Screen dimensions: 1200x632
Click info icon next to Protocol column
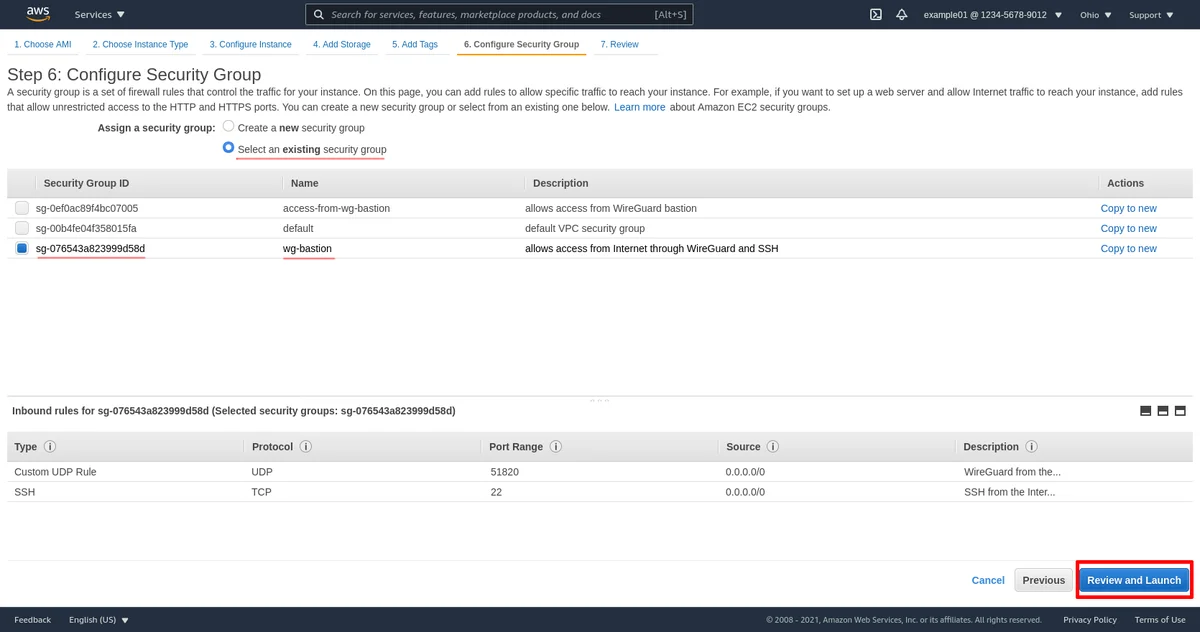click(306, 447)
